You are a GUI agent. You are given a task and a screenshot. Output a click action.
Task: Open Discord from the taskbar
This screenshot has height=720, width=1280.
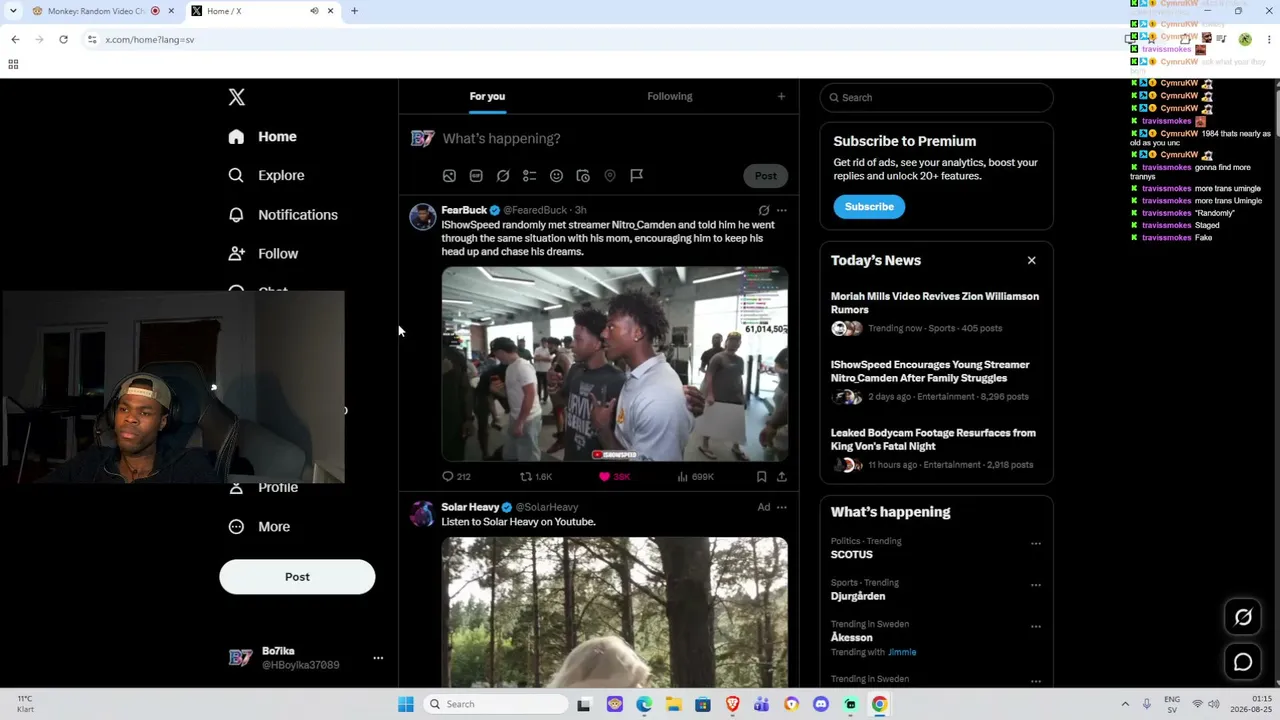point(821,704)
